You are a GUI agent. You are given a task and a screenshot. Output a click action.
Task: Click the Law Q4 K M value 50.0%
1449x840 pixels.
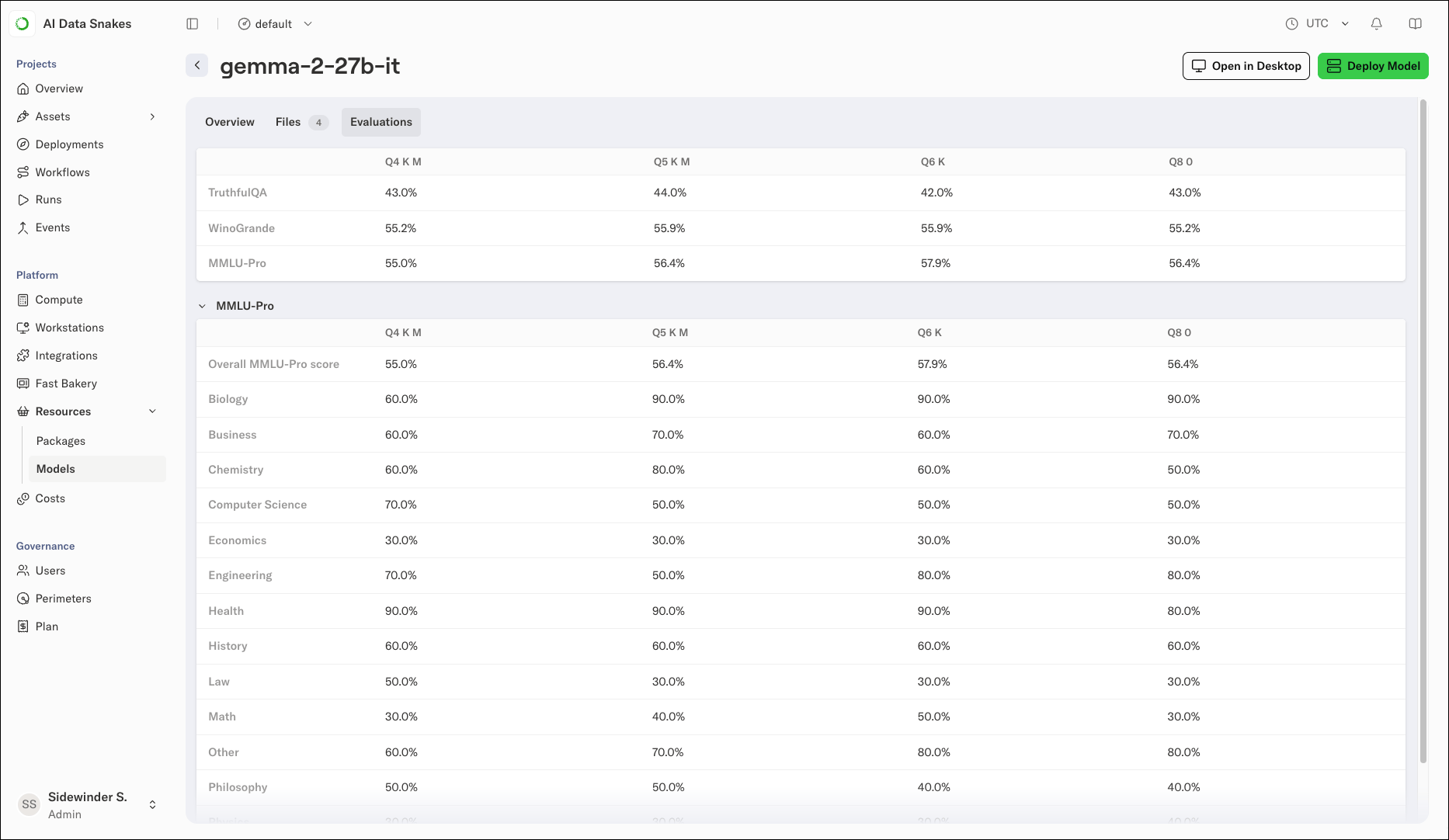click(401, 682)
